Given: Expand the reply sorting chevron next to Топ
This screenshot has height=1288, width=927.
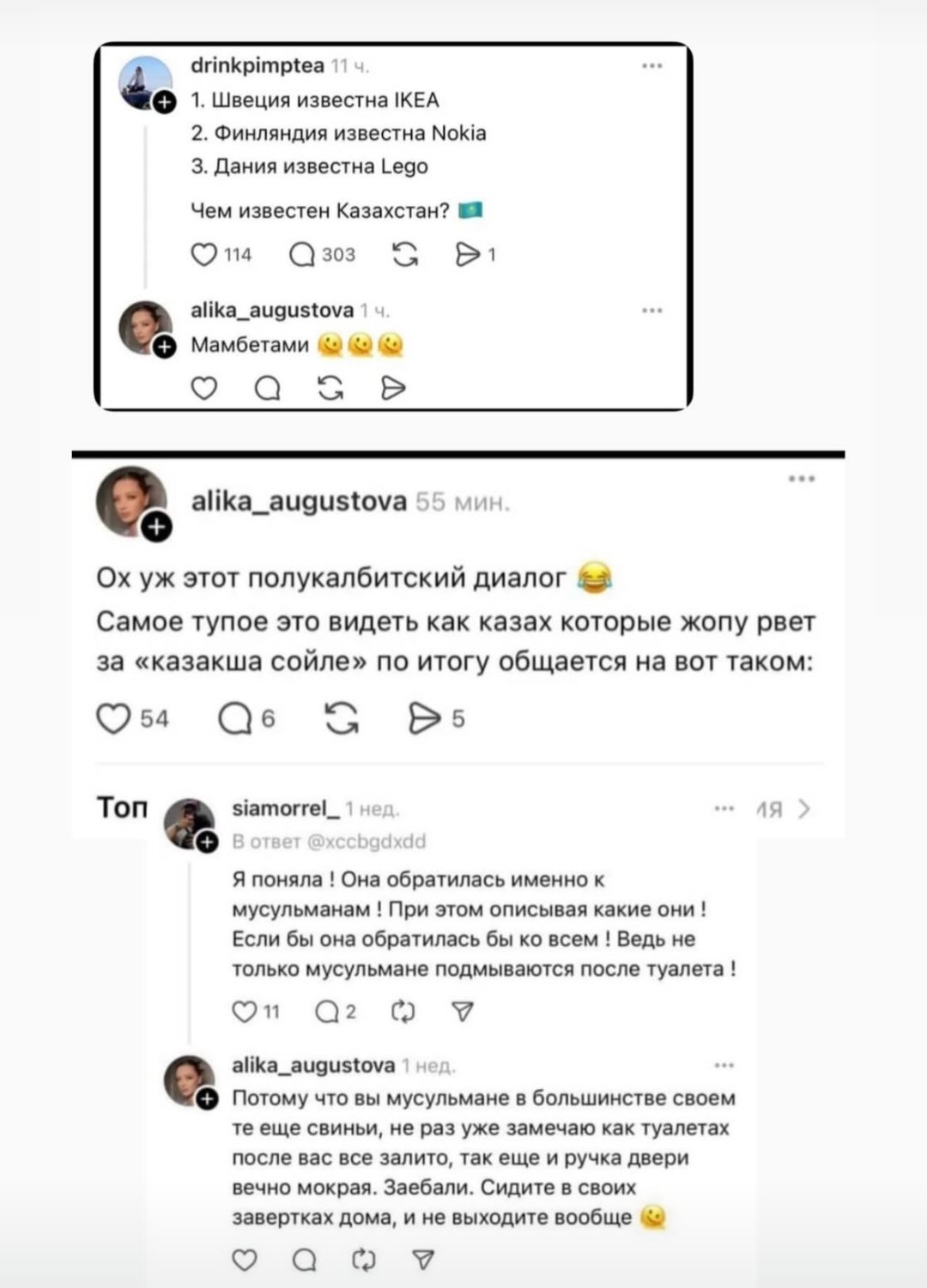Looking at the screenshot, I should 803,809.
